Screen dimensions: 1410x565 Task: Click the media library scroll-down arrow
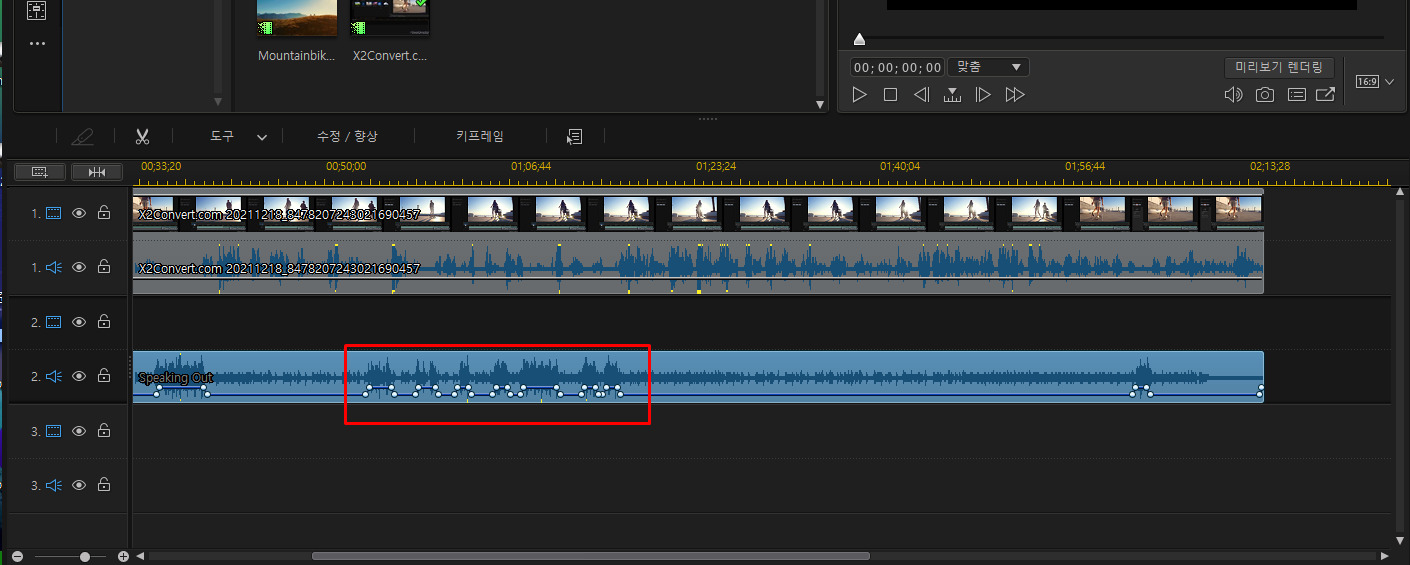(820, 104)
